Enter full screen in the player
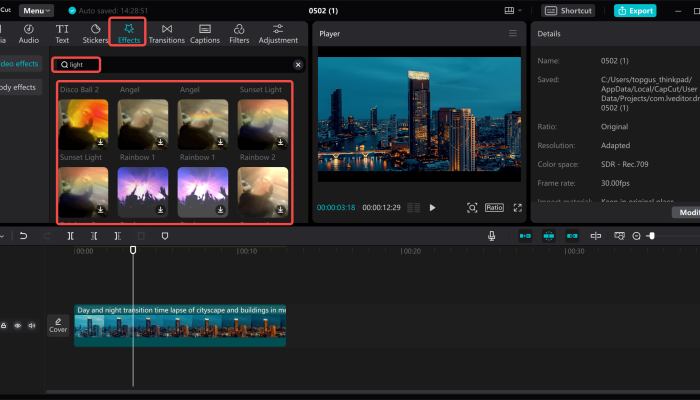Screen dimensions: 700x400 pos(518,208)
